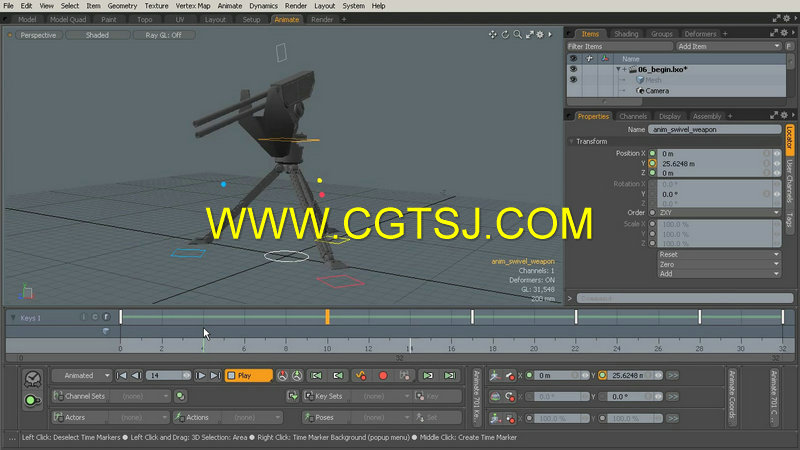
Task: Step back one frame
Action: click(x=136, y=376)
